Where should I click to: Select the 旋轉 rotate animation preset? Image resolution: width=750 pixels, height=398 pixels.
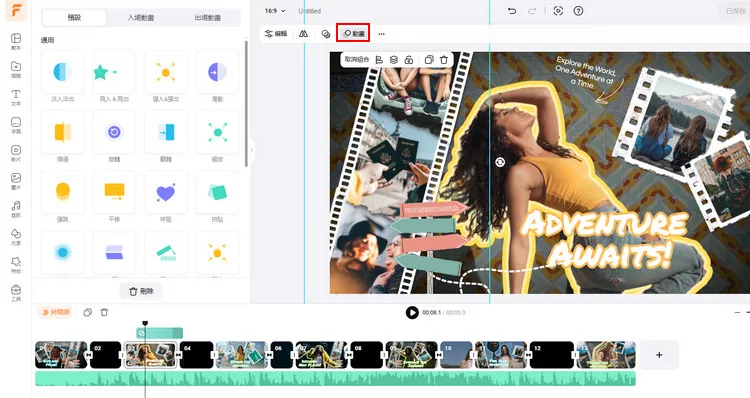pyautogui.click(x=114, y=132)
